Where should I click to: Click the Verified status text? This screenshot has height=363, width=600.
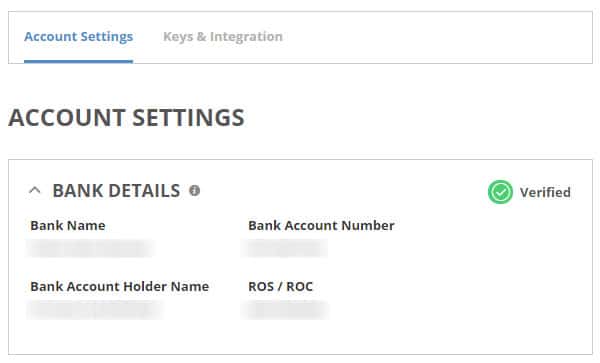(x=545, y=192)
